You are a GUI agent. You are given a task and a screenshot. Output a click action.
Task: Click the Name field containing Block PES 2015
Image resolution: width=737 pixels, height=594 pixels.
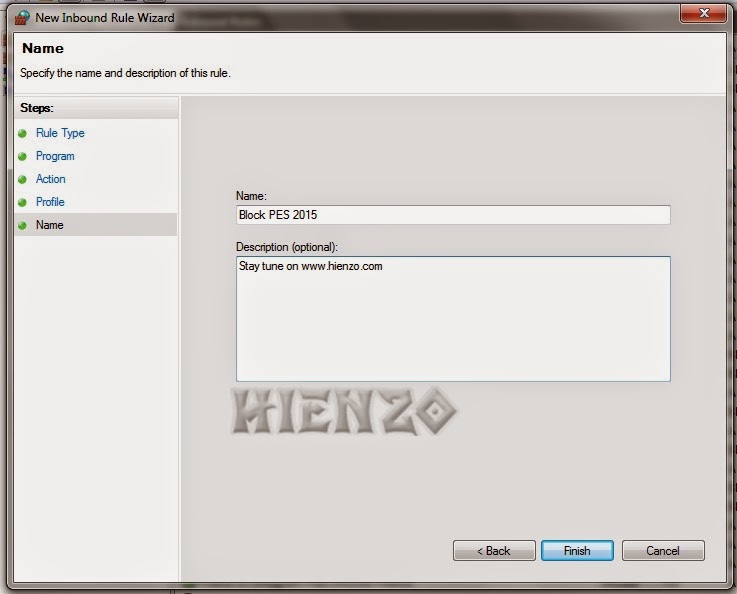point(452,215)
